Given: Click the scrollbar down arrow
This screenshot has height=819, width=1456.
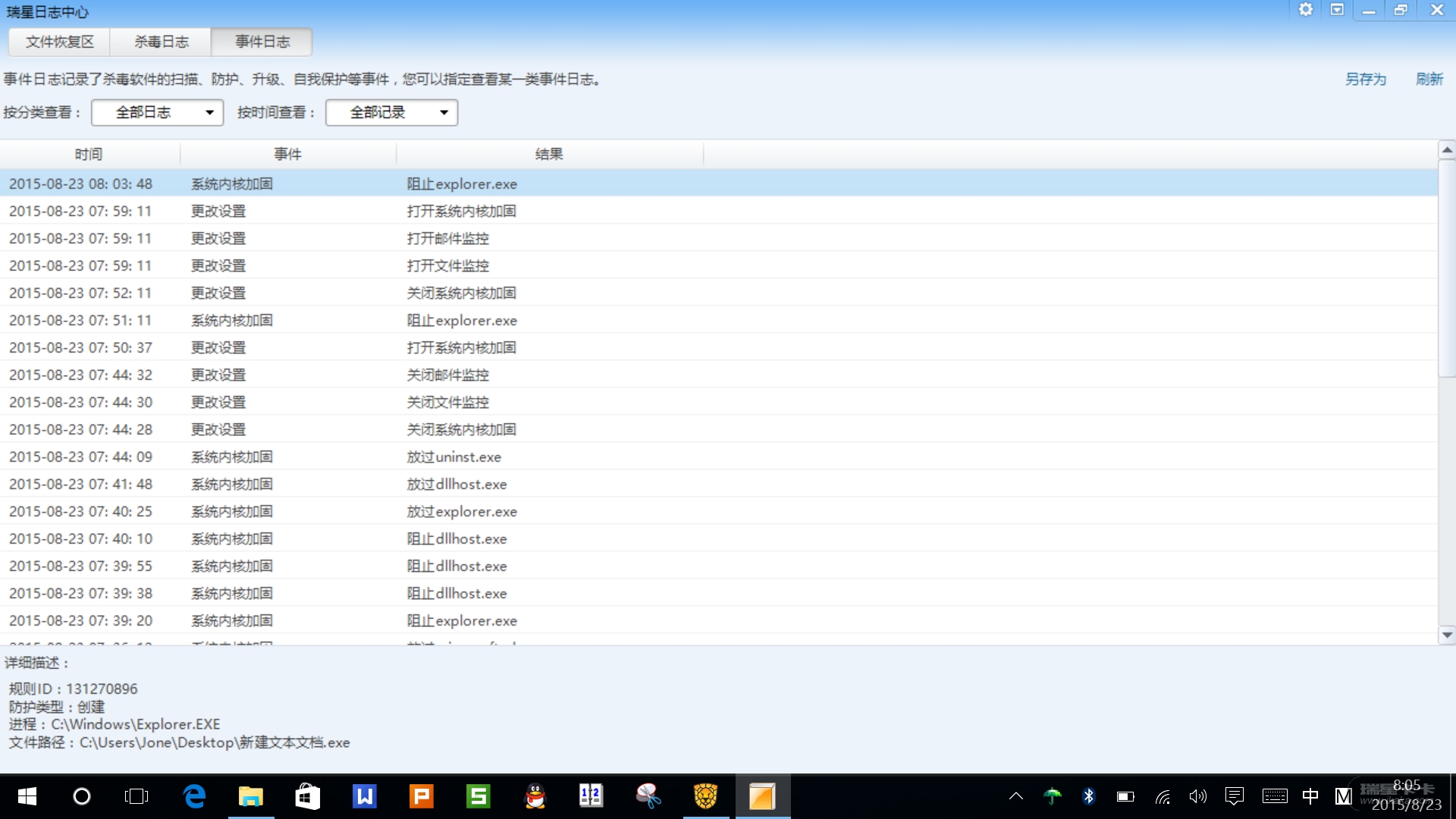Looking at the screenshot, I should [x=1447, y=635].
